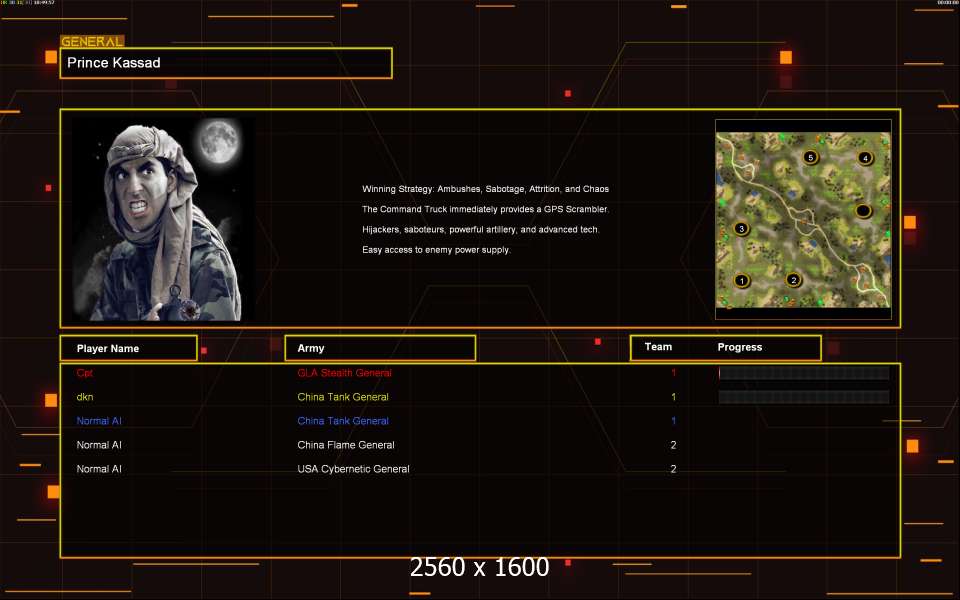
Task: Select start position 4 marker on map
Action: point(865,158)
